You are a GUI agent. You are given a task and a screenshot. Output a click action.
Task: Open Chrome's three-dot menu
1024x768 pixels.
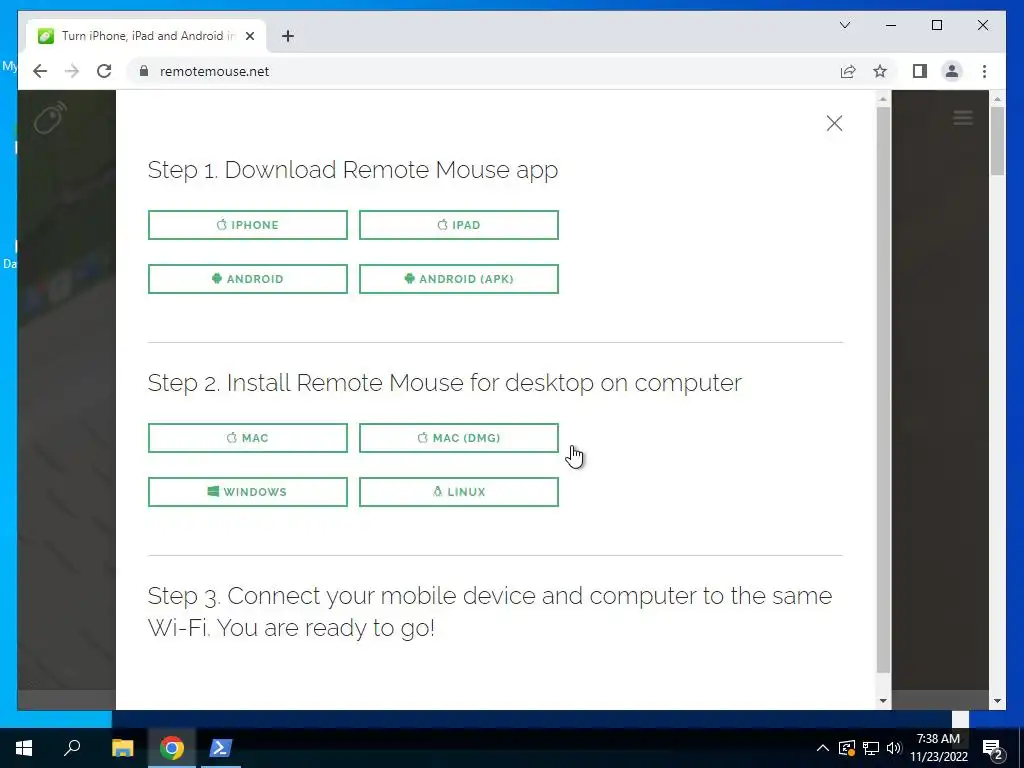984,71
